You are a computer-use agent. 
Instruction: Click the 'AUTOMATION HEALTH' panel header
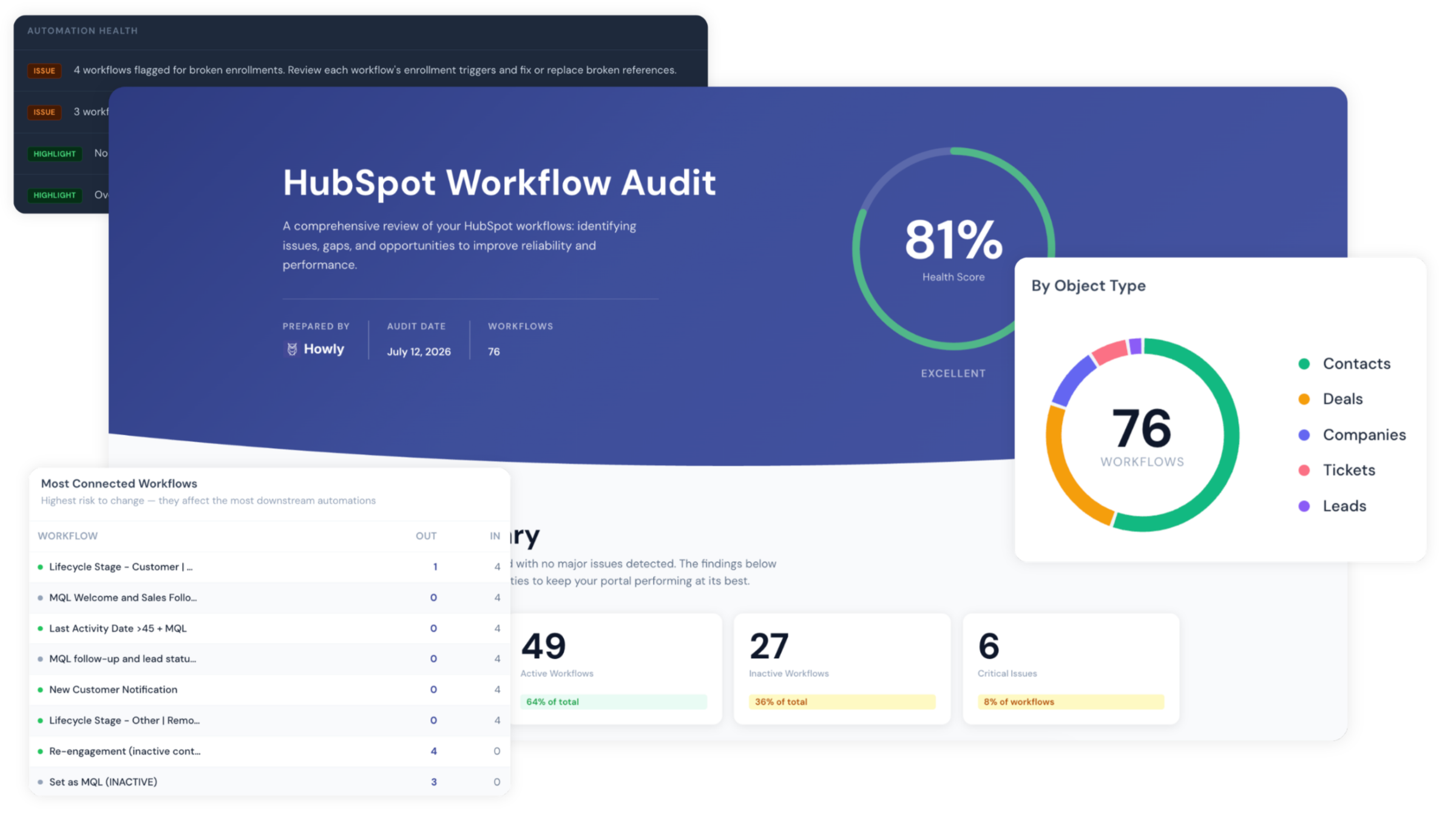[x=83, y=31]
